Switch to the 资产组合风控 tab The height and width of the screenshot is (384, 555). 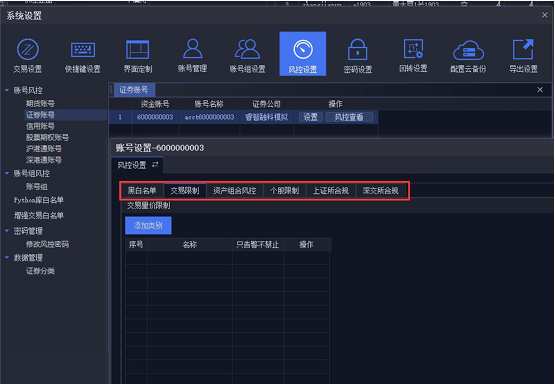pos(235,191)
